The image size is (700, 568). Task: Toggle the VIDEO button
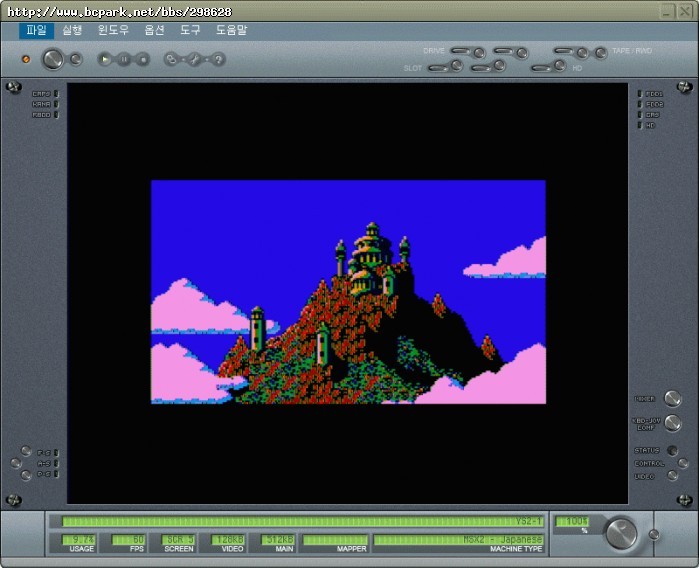[x=672, y=476]
